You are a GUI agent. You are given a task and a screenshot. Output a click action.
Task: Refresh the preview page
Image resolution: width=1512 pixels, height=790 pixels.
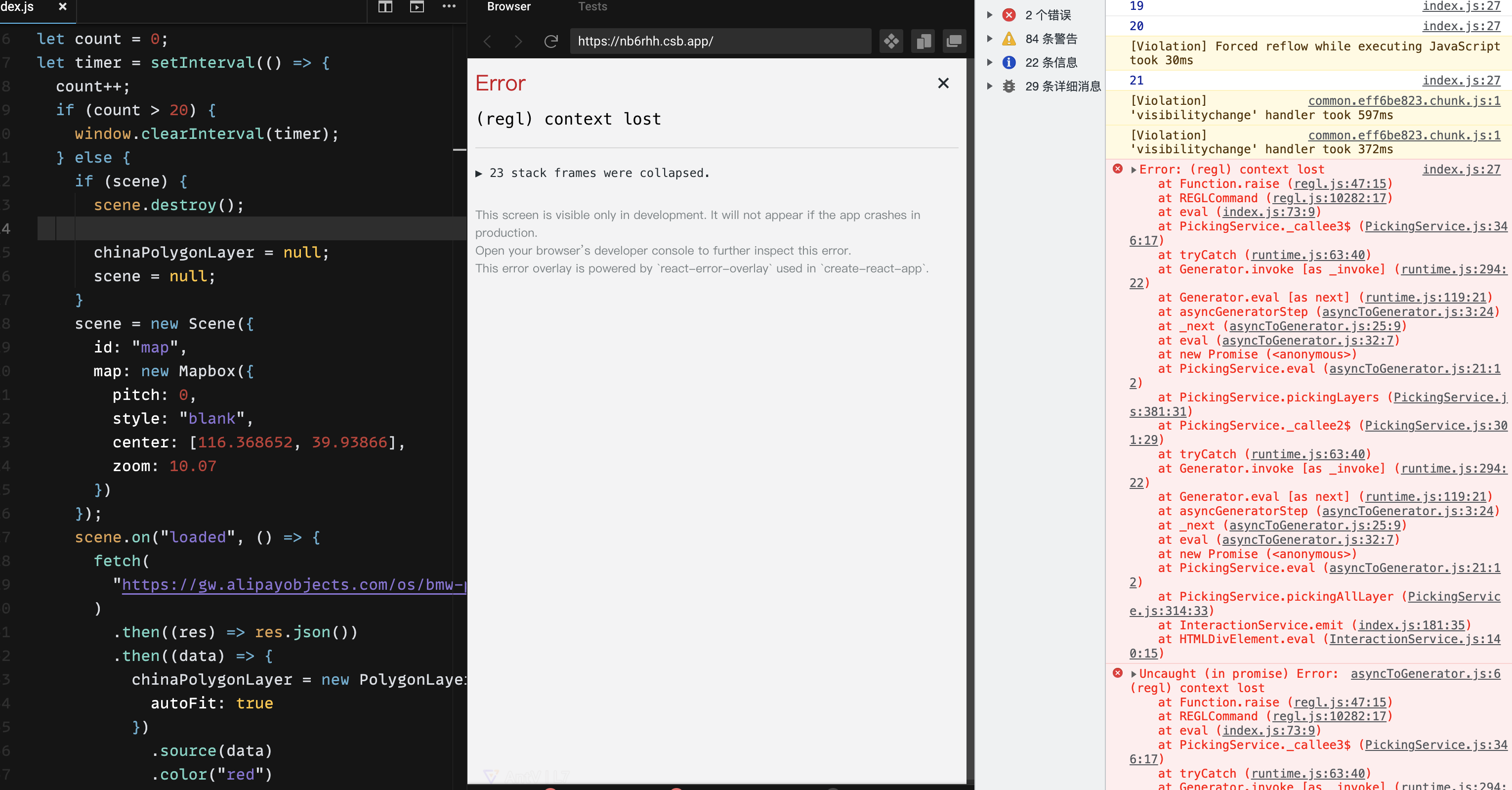pos(550,41)
